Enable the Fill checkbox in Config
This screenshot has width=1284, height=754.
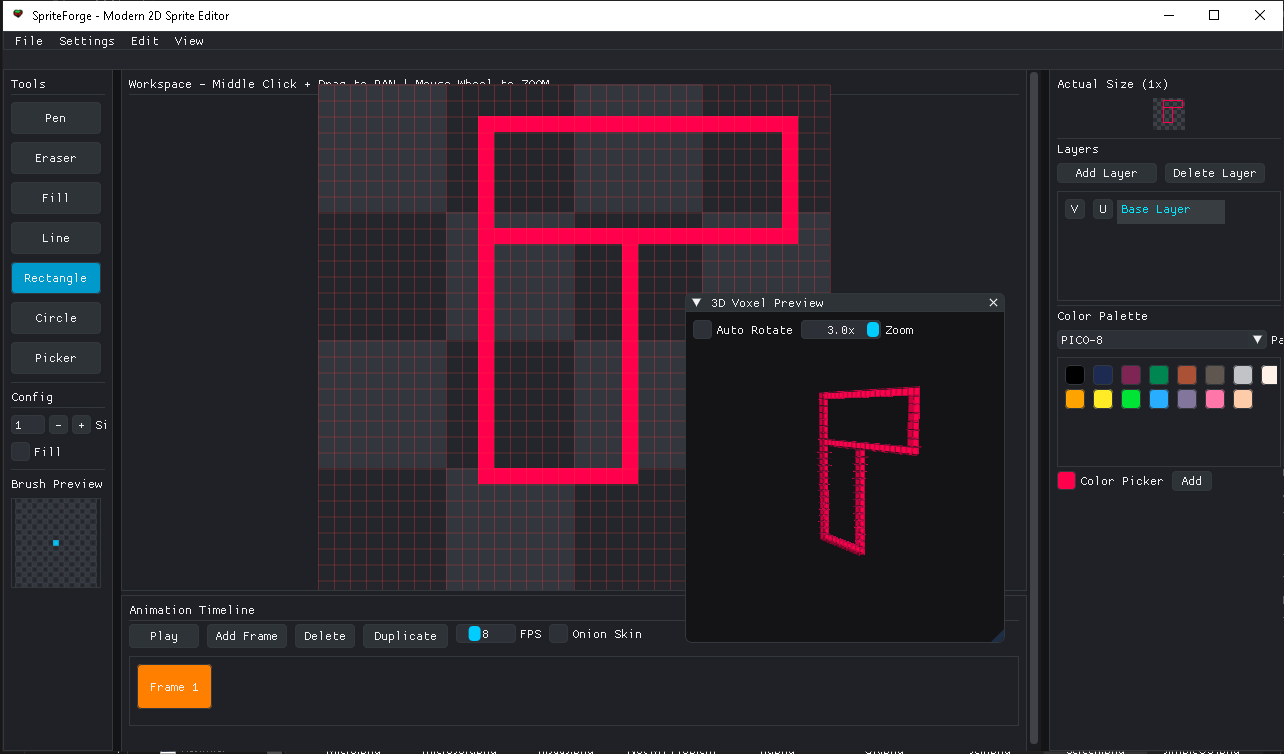(x=20, y=452)
